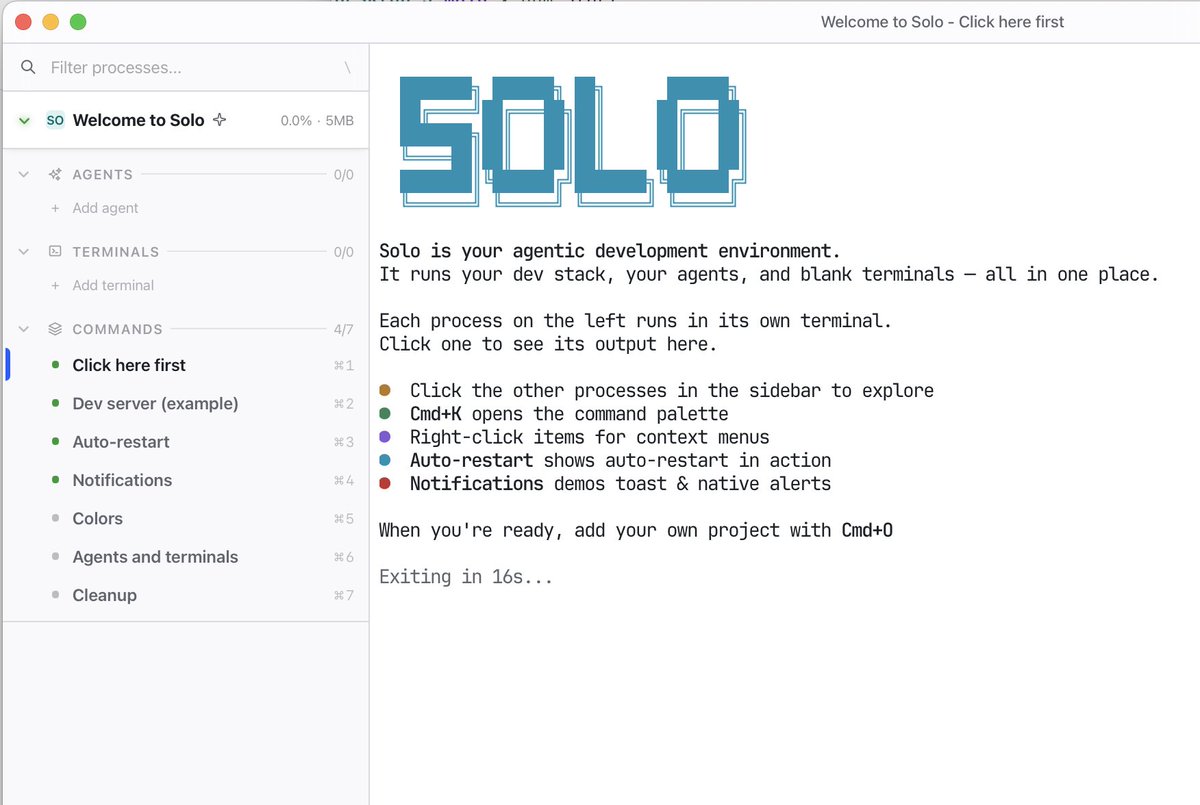This screenshot has width=1200, height=805.
Task: Click the Cmd+K text in terminal output
Action: pos(436,414)
